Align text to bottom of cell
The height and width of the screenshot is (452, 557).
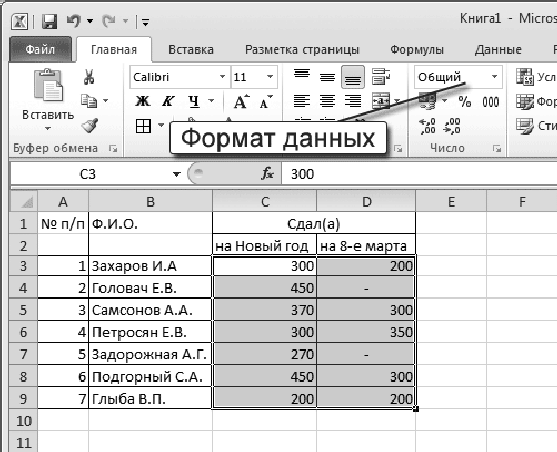(353, 77)
